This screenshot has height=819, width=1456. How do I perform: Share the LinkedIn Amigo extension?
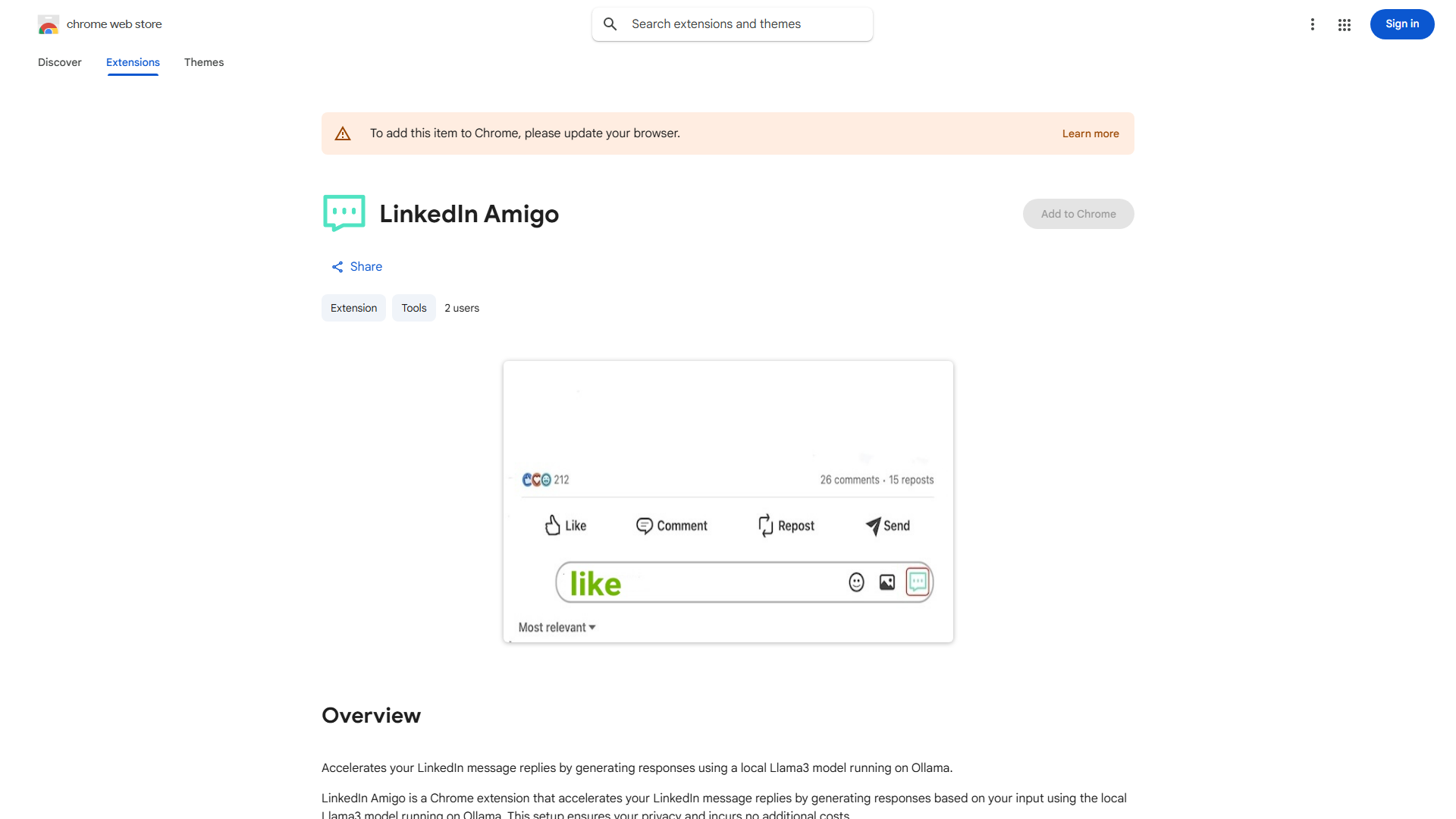pyautogui.click(x=356, y=266)
